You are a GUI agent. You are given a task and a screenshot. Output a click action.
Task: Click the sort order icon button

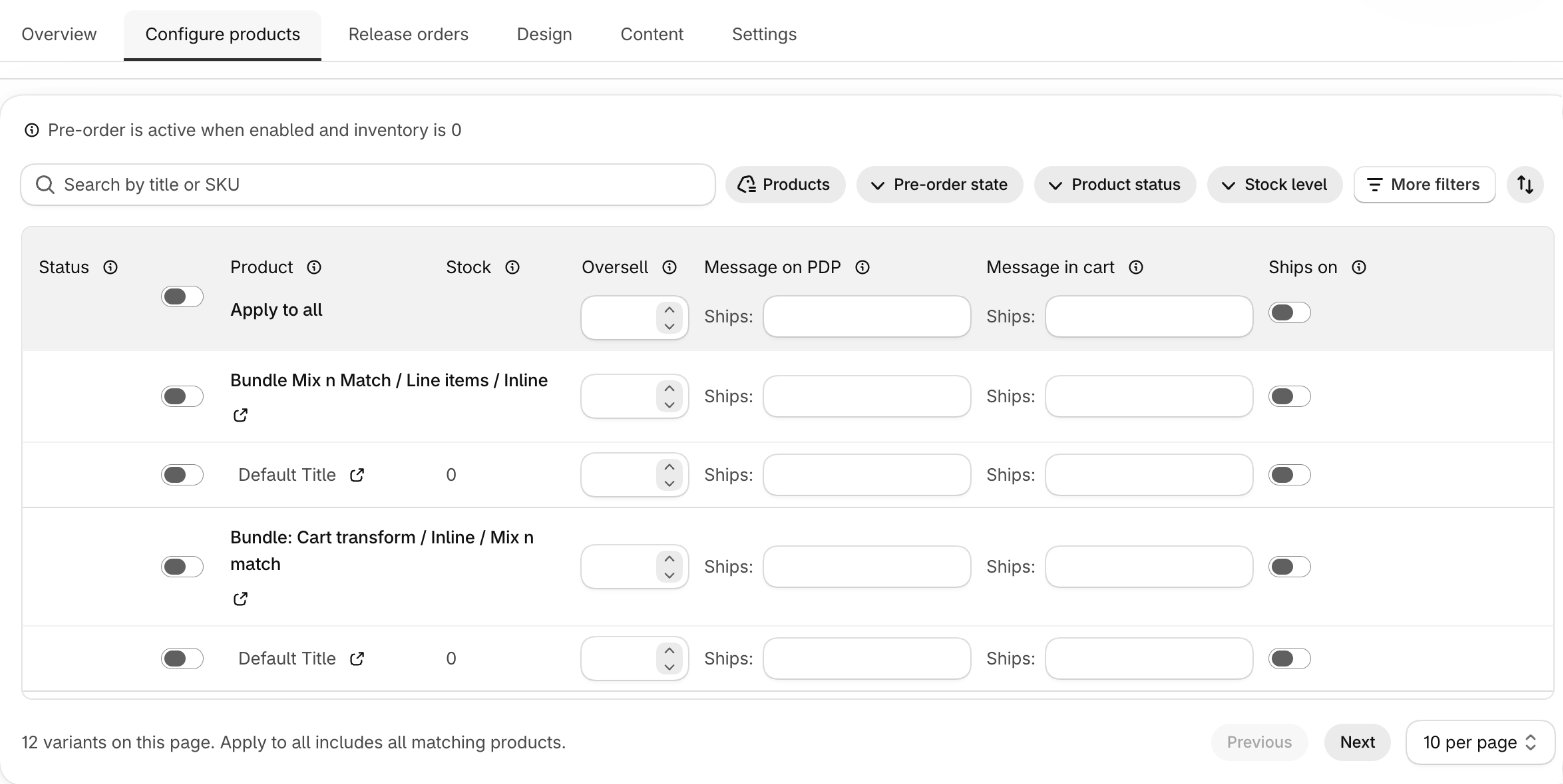(1525, 184)
